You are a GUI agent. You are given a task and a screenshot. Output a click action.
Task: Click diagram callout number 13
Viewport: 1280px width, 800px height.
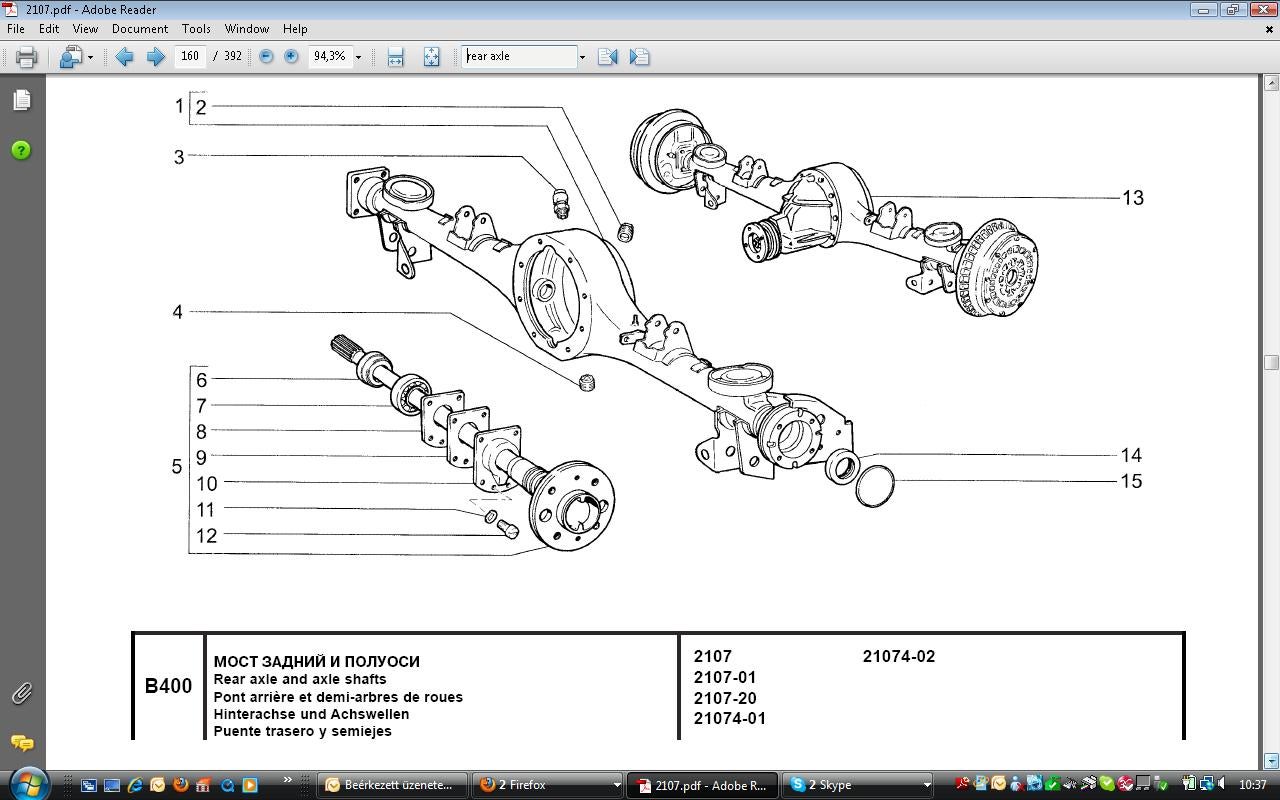[1132, 198]
